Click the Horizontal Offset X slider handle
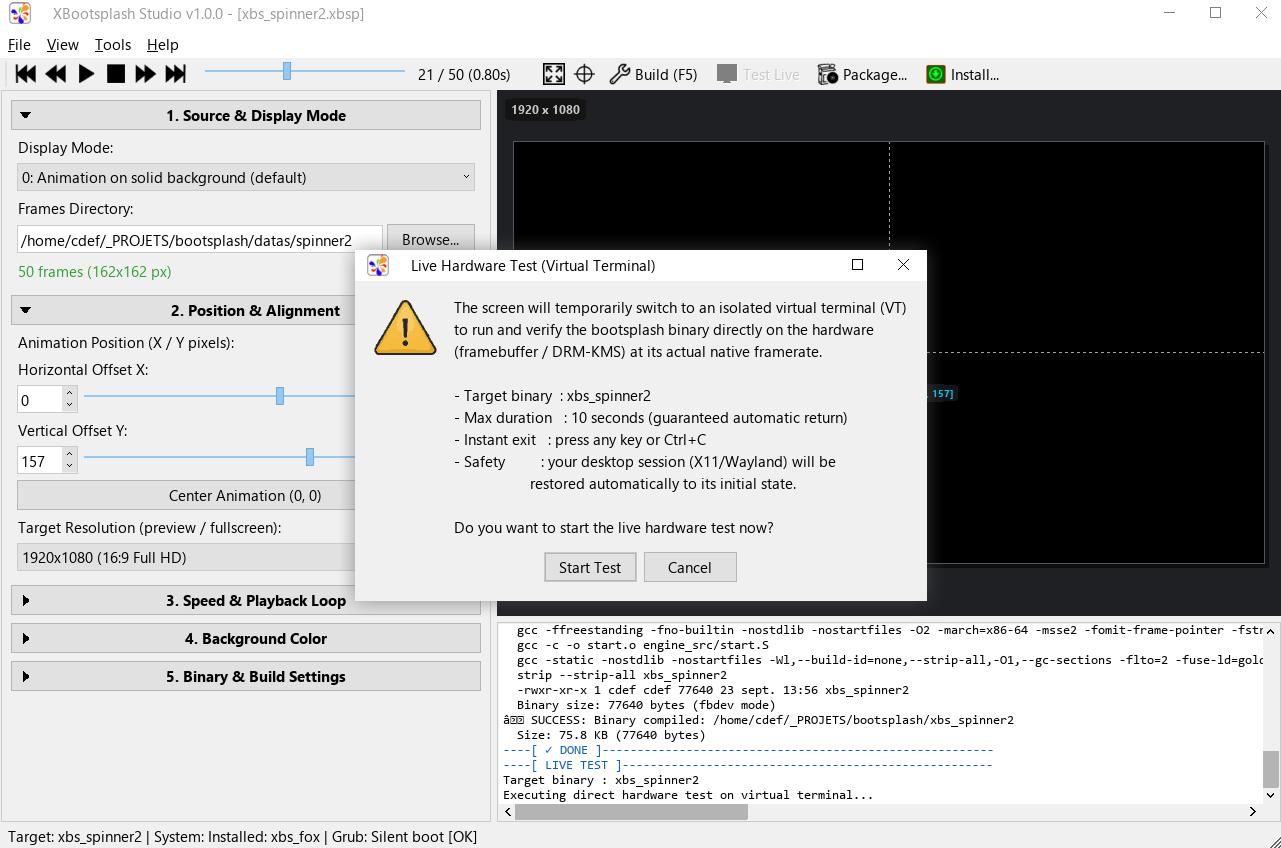1281x848 pixels. (x=280, y=396)
